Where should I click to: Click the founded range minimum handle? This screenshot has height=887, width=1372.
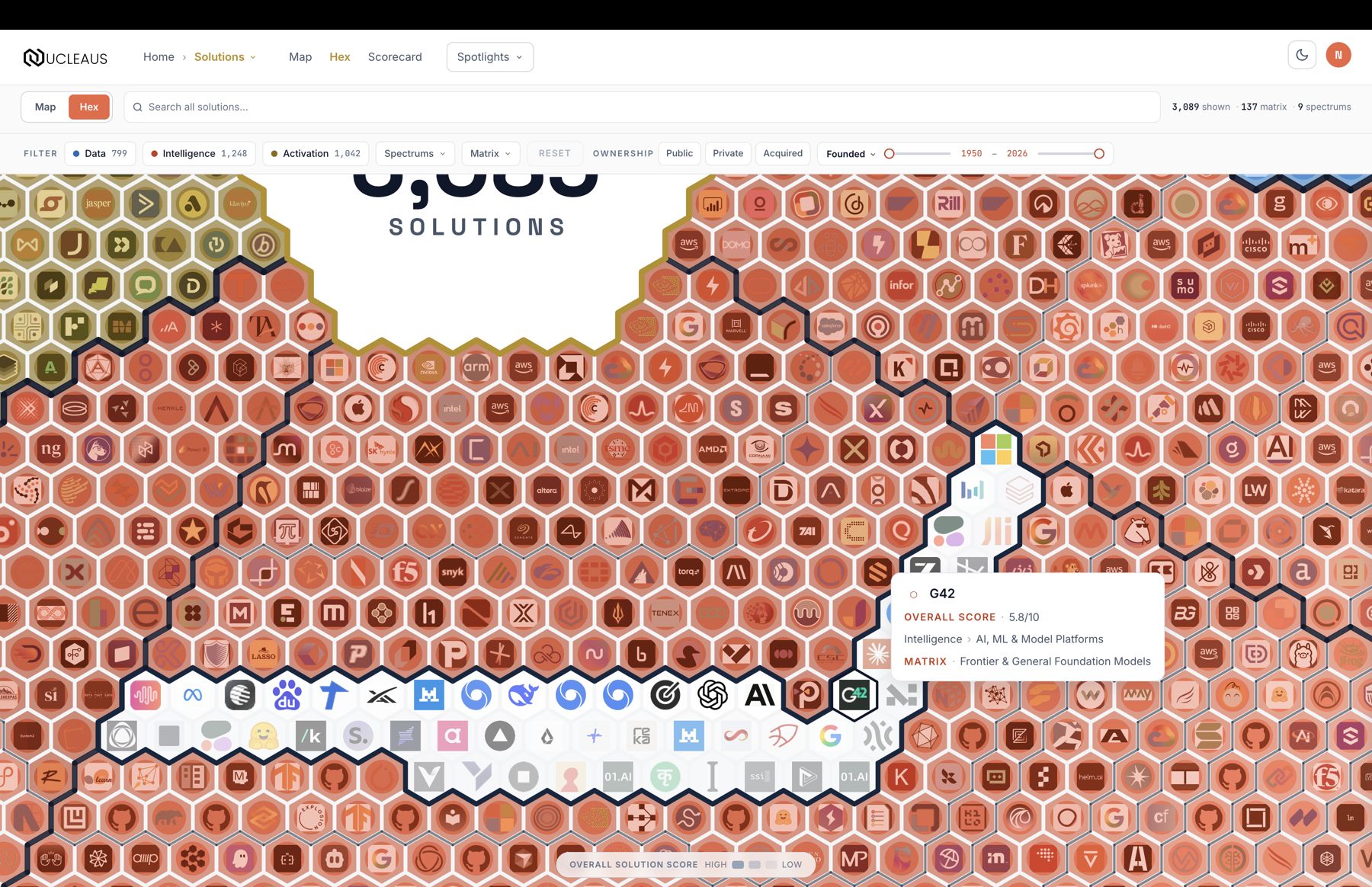point(889,154)
